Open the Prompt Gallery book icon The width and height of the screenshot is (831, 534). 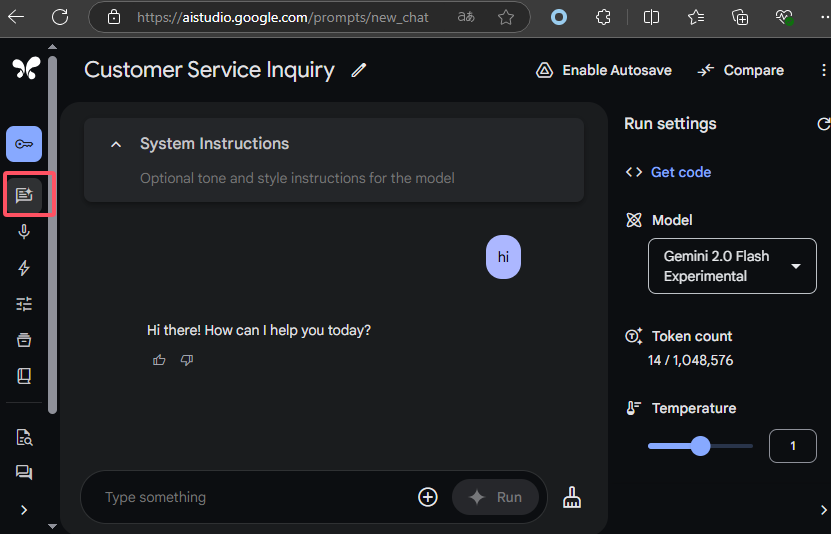[24, 376]
